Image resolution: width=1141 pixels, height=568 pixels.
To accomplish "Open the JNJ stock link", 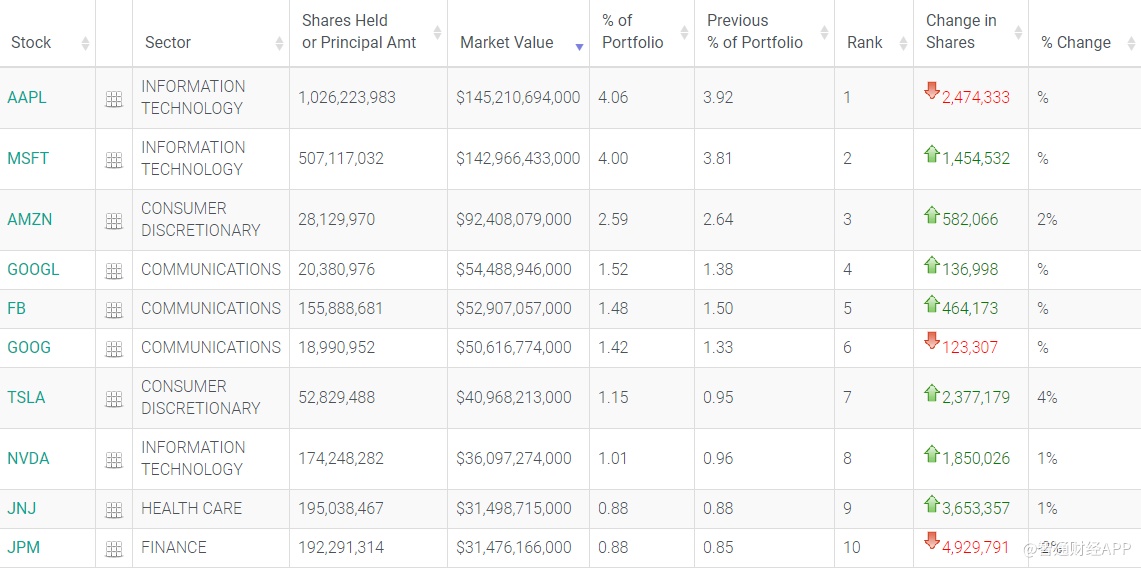I will (x=22, y=509).
